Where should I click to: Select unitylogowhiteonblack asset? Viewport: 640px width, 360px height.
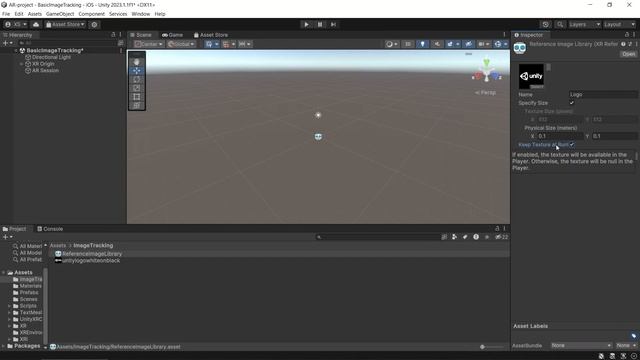coord(91,260)
